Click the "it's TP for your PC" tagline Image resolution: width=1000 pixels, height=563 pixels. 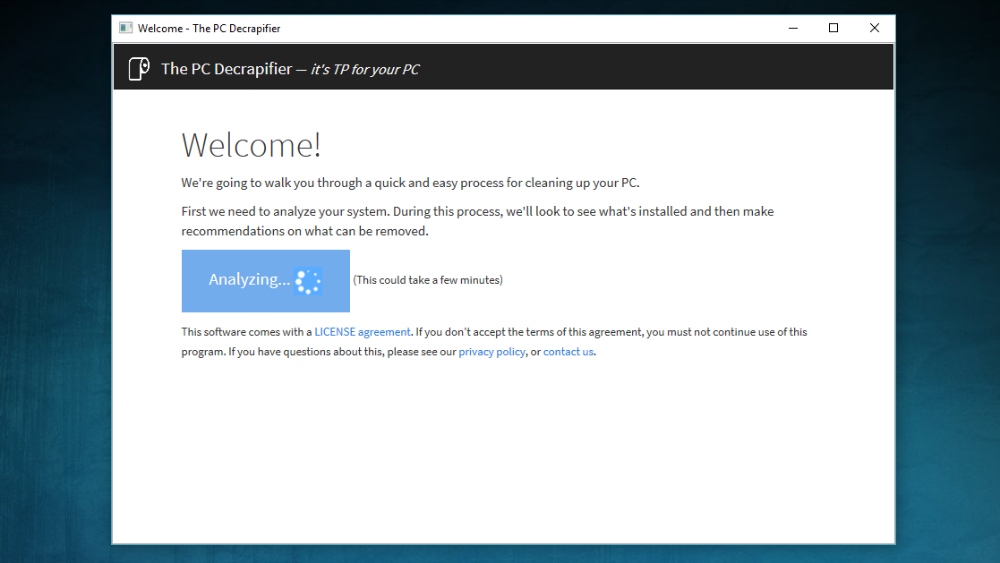coord(365,69)
